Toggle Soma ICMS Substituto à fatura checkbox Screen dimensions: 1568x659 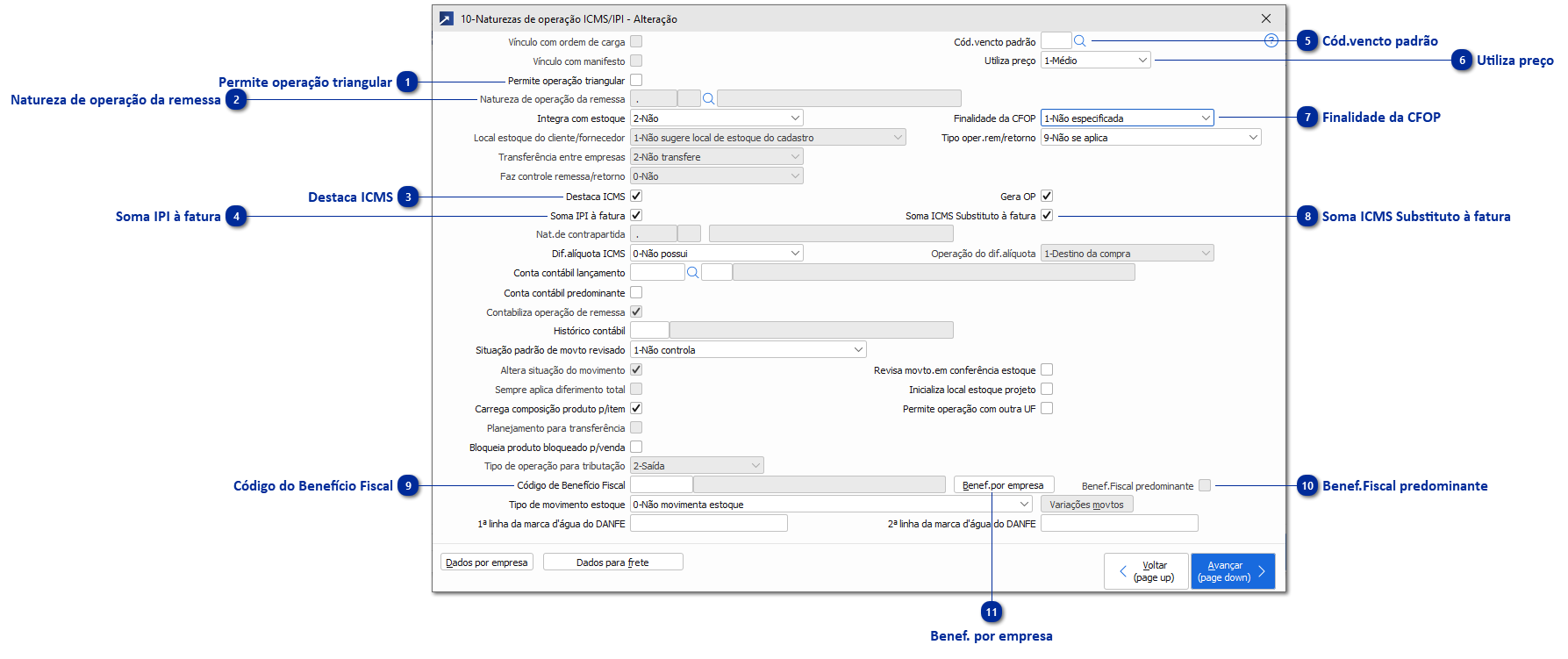1047,216
